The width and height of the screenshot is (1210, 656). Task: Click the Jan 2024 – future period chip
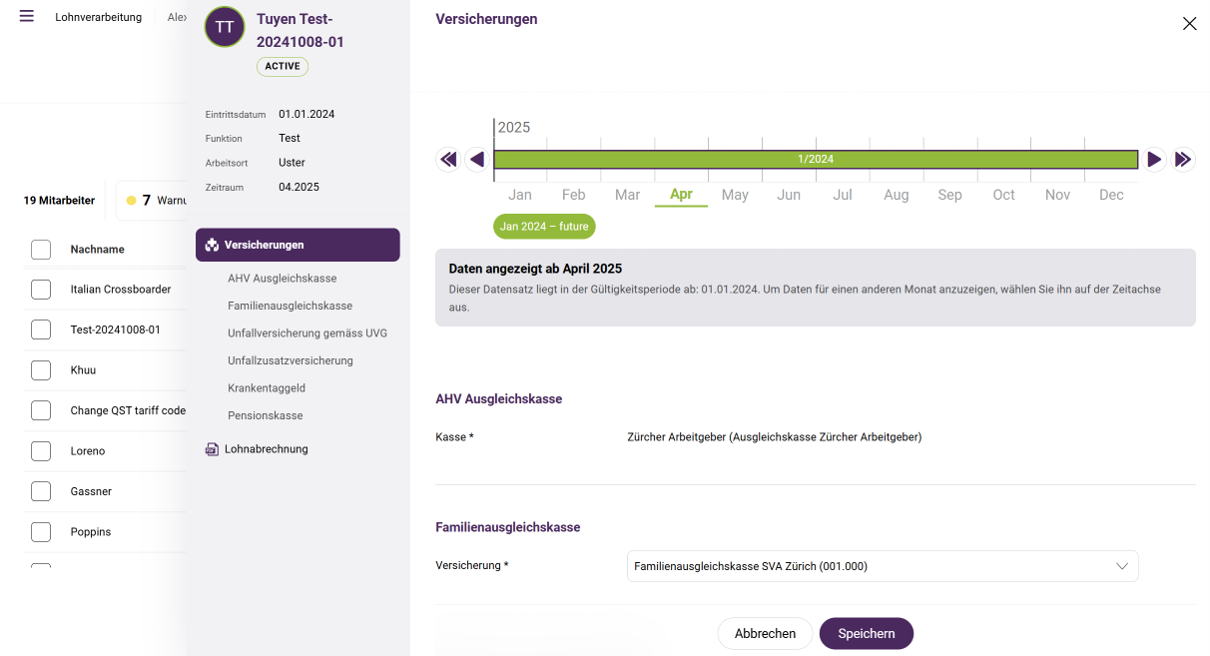[544, 227]
